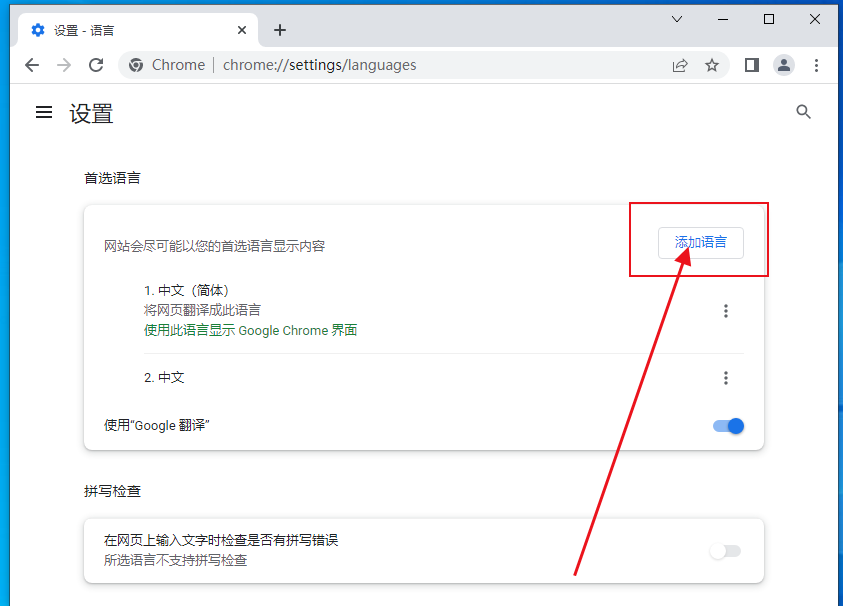Click the profile avatar icon
Screen dimensions: 843x606
click(x=784, y=65)
